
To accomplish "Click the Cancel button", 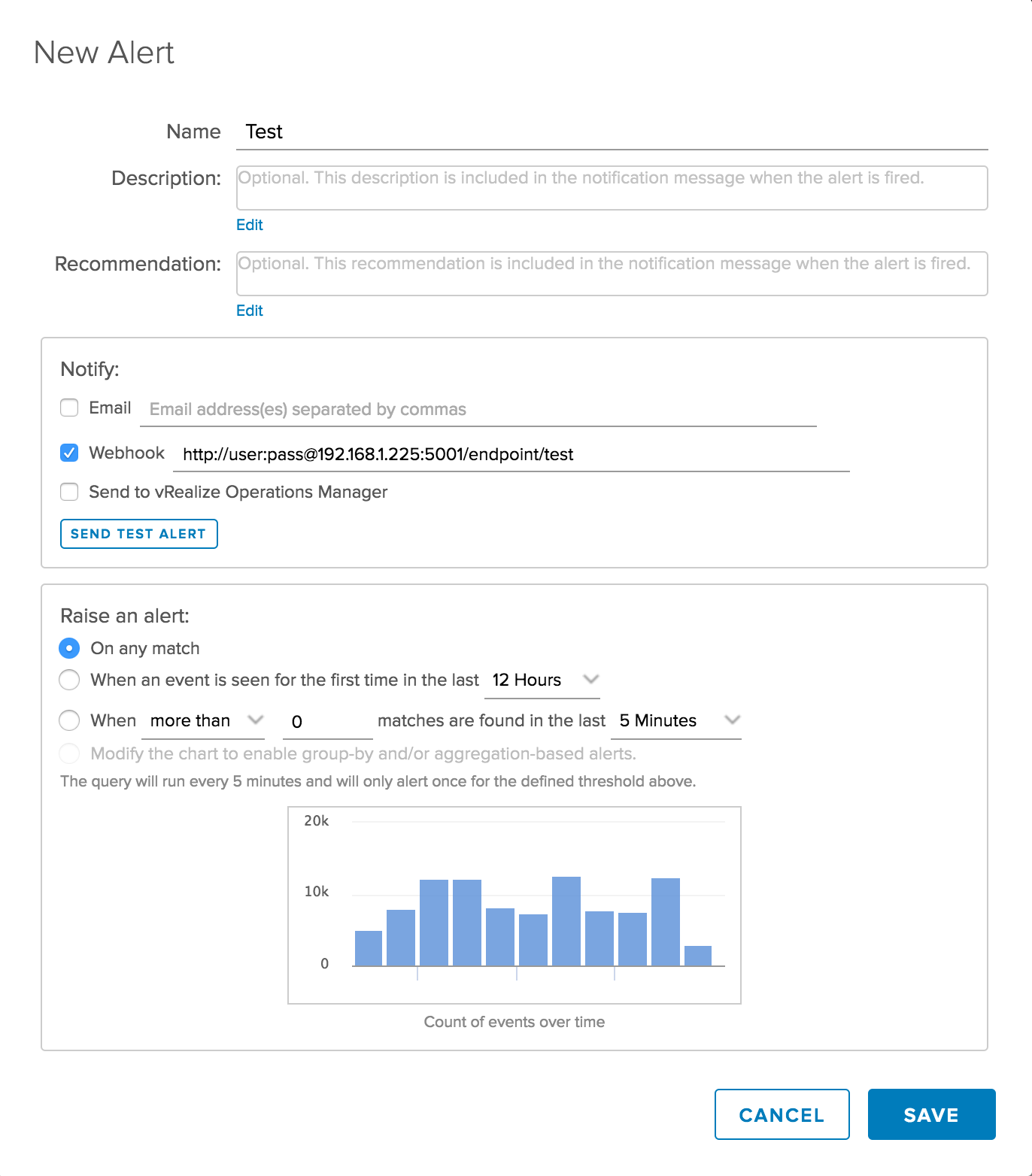I will [x=782, y=1114].
